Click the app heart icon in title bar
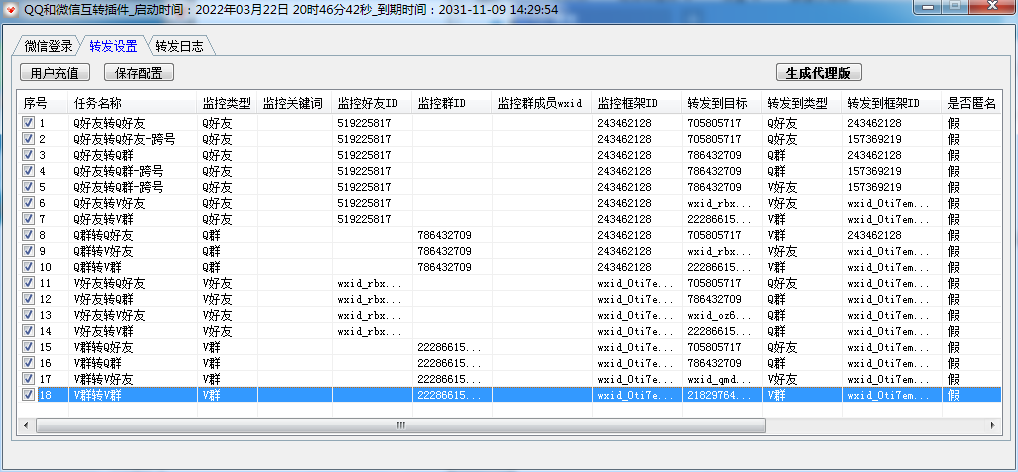This screenshot has width=1018, height=472. click(x=12, y=9)
